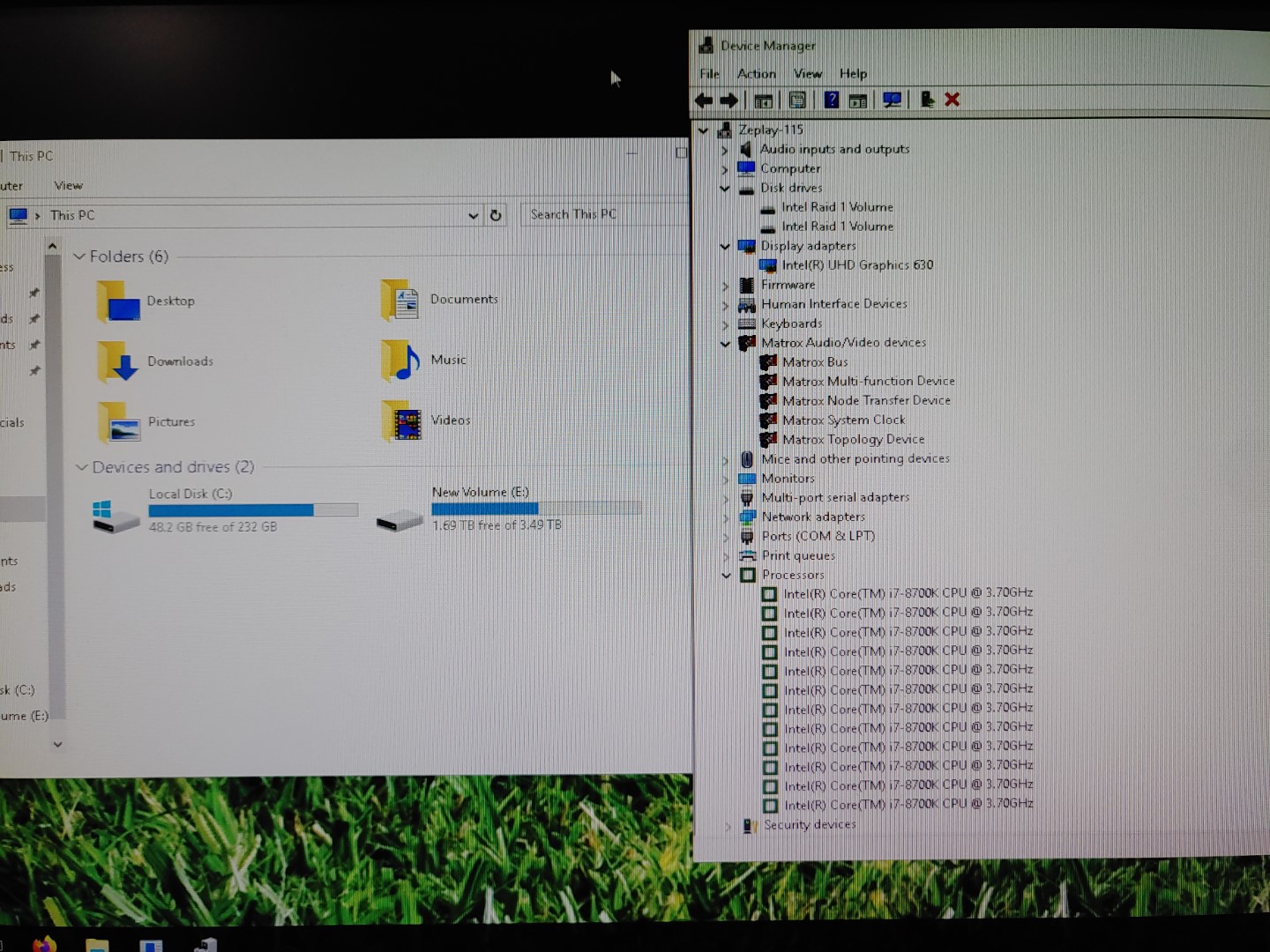Open Firefox from the taskbar
This screenshot has height=952, width=1270.
coord(44,944)
